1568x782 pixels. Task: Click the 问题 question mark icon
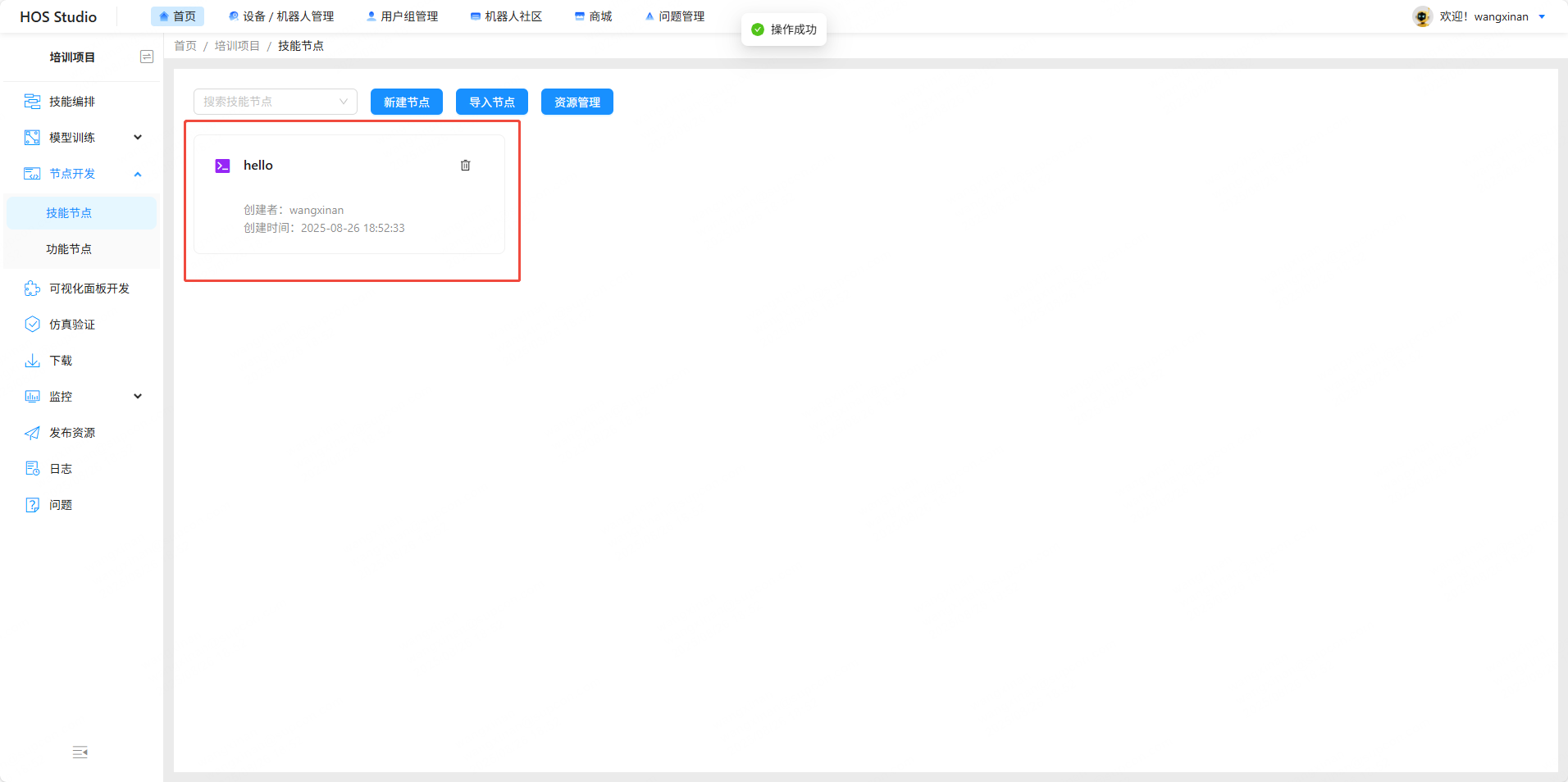(x=32, y=505)
